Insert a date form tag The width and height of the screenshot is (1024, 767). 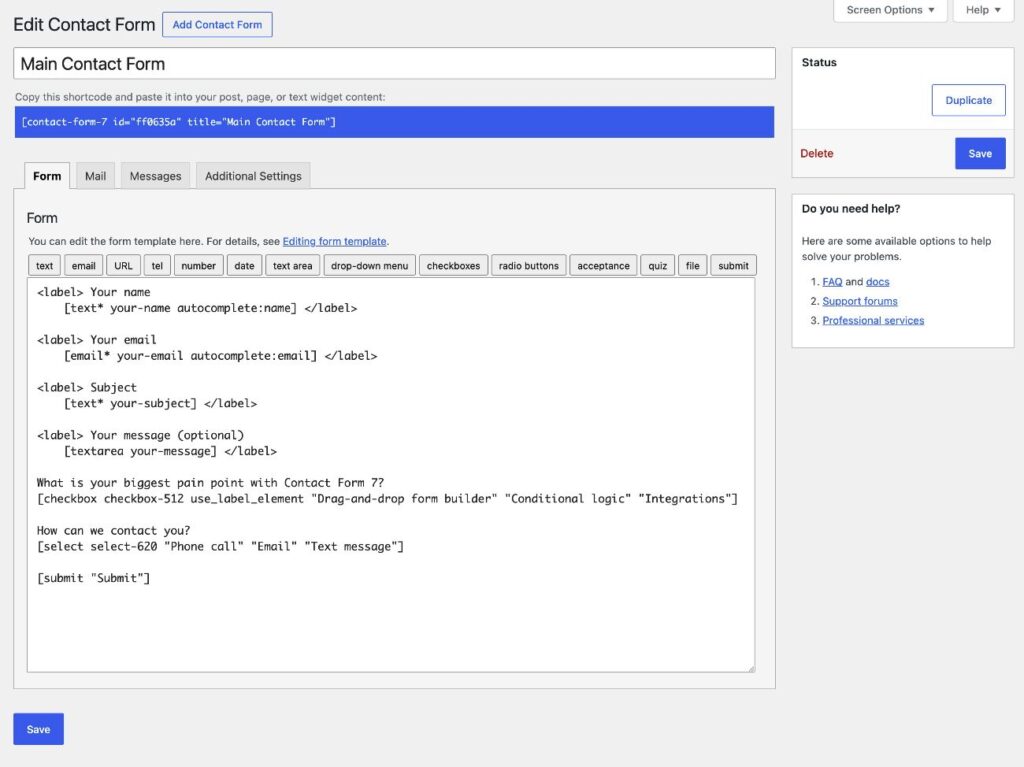point(244,266)
